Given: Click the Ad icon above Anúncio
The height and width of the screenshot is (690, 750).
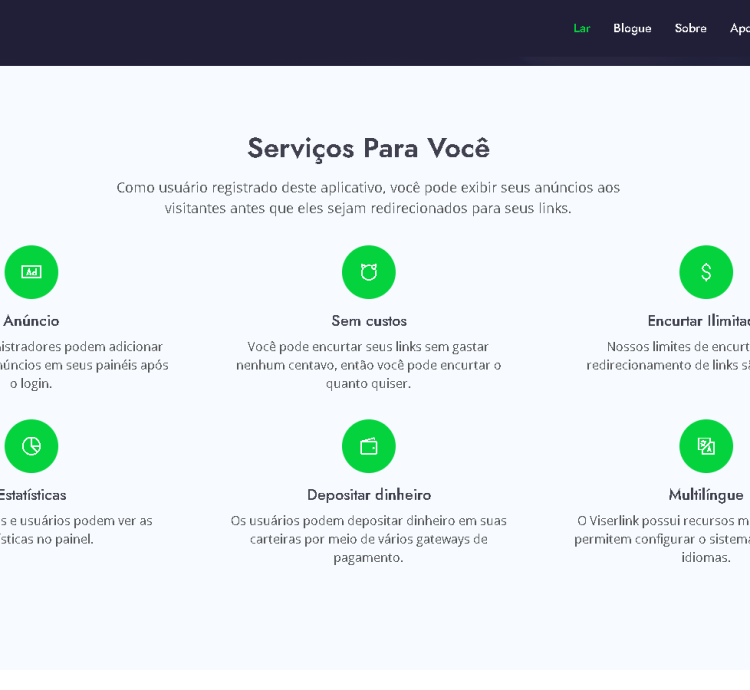Looking at the screenshot, I should (31, 272).
